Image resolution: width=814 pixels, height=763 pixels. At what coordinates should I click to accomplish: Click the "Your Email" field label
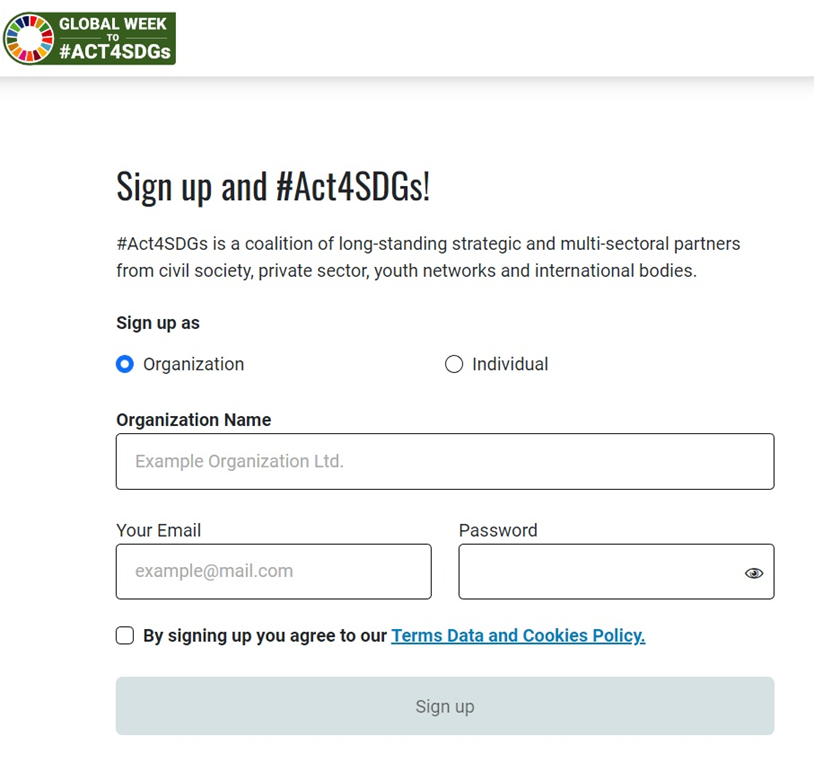(x=158, y=530)
